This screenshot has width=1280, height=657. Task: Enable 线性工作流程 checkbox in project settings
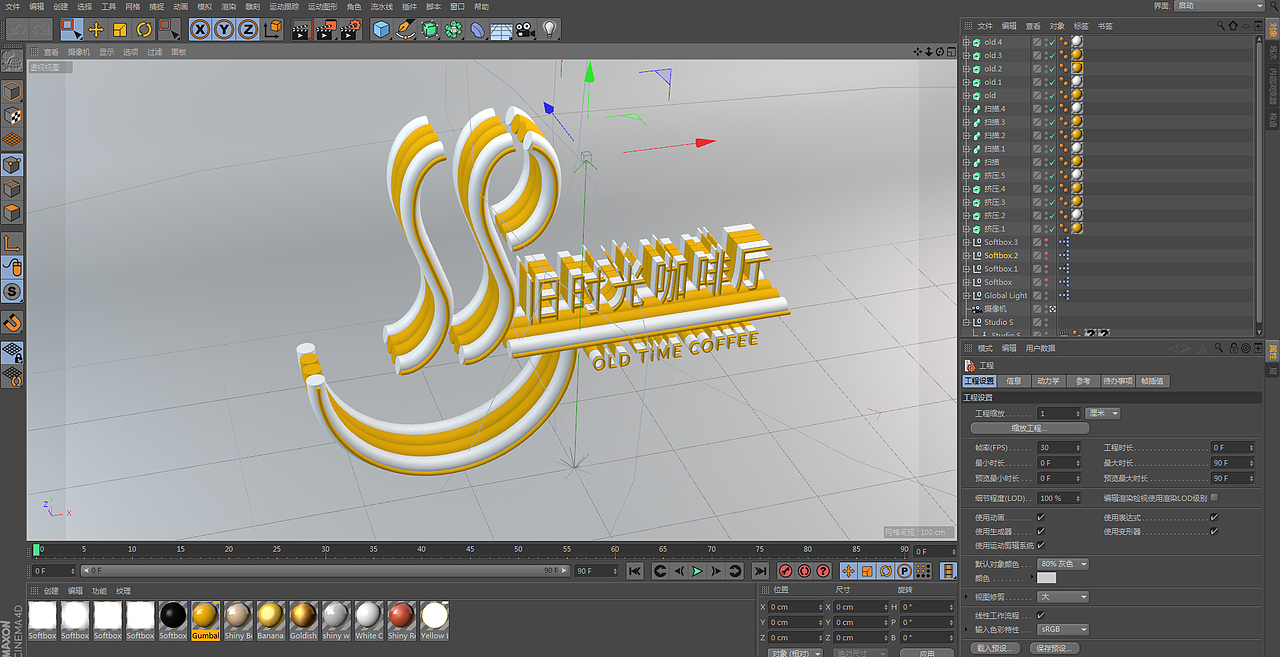pyautogui.click(x=1040, y=615)
